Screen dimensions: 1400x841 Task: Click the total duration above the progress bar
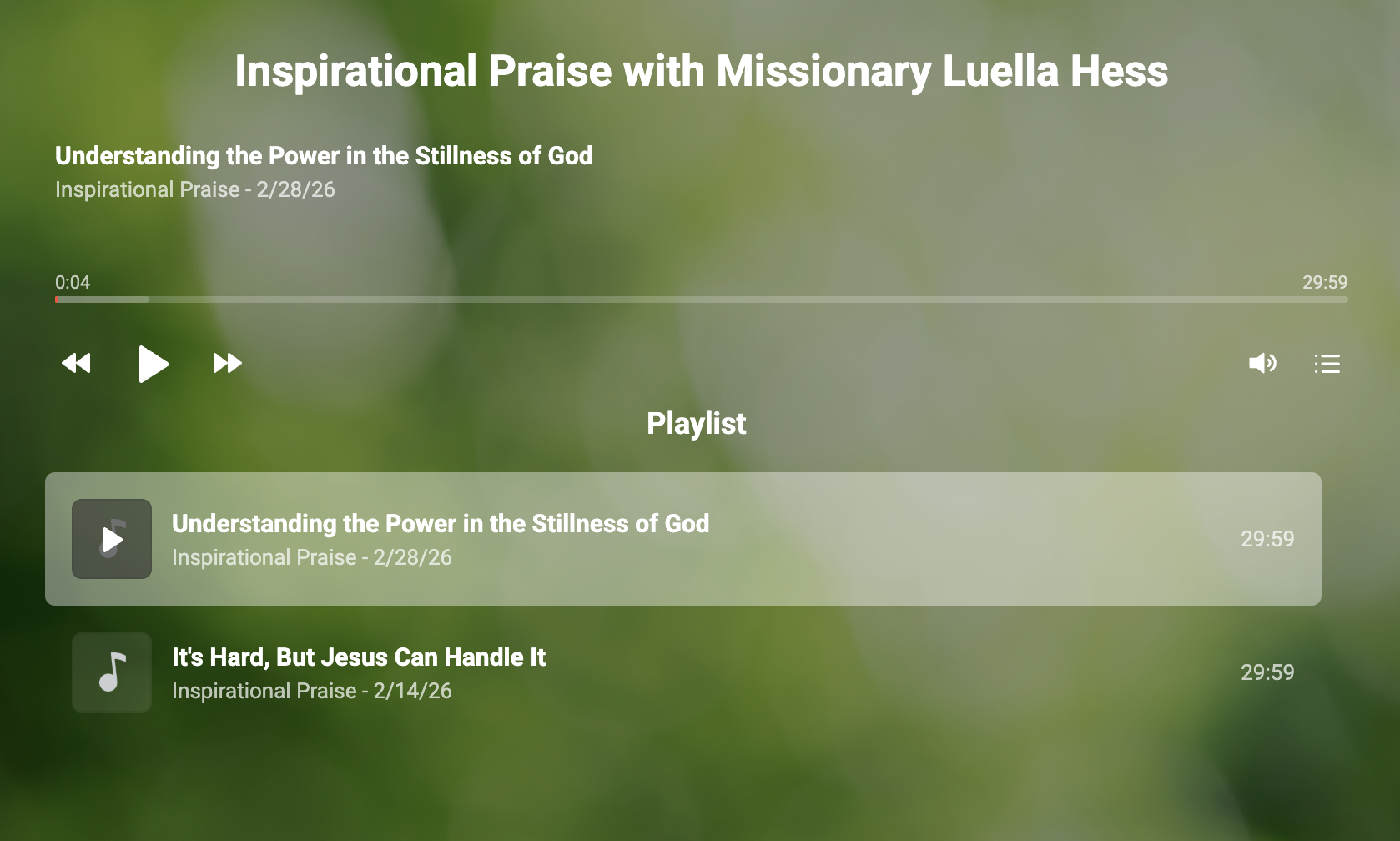(x=1324, y=282)
